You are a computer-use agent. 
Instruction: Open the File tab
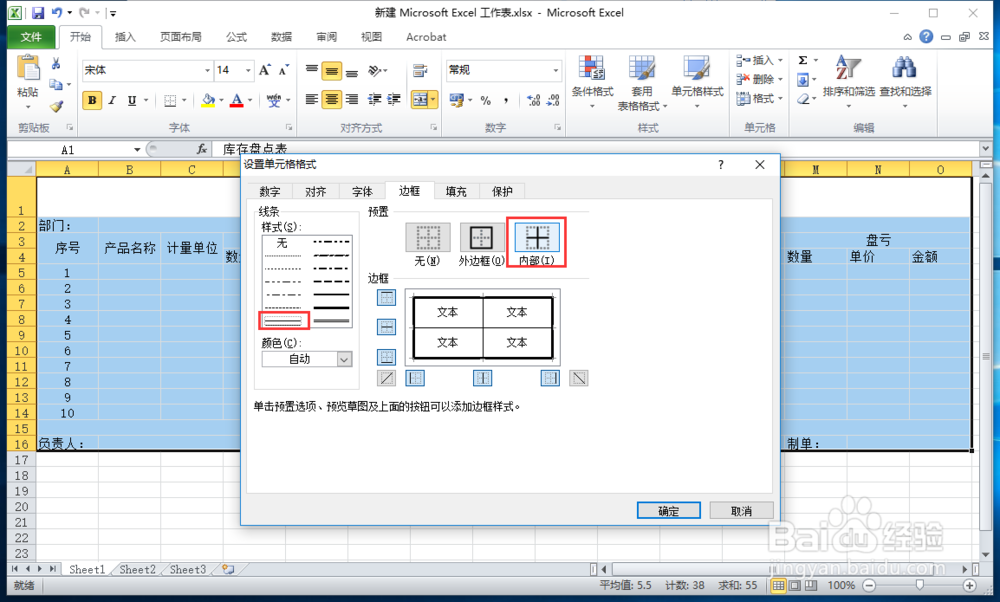[31, 37]
